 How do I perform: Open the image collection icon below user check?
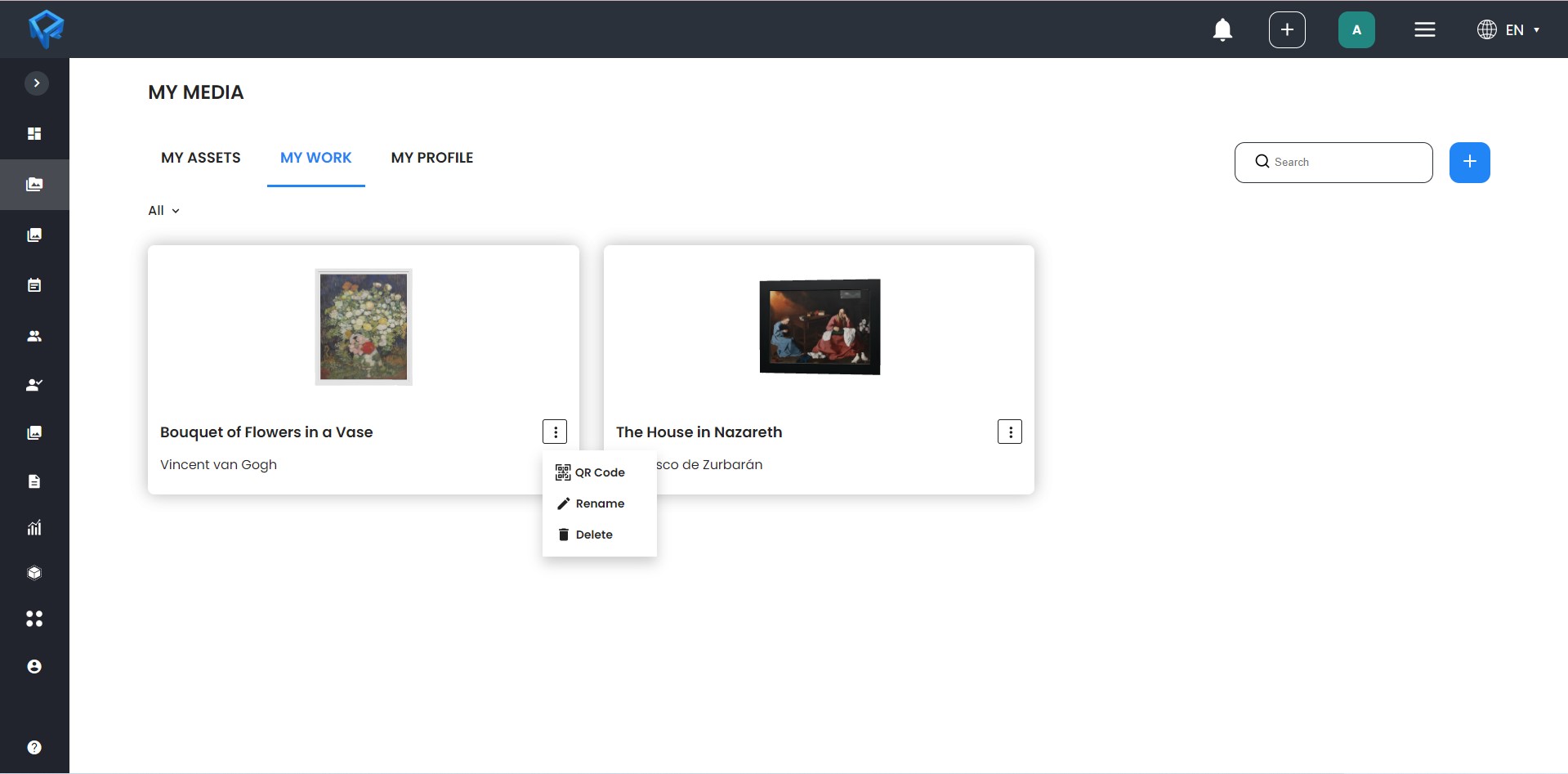coord(34,433)
